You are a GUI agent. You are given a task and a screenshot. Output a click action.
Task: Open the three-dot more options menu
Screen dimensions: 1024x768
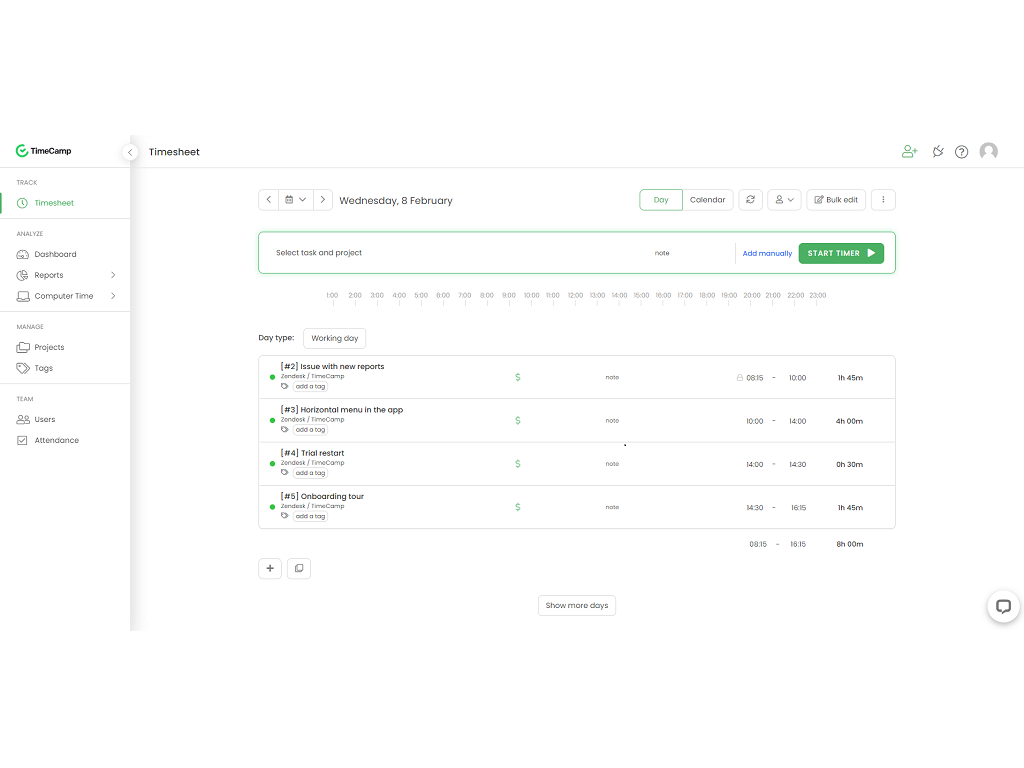(883, 200)
